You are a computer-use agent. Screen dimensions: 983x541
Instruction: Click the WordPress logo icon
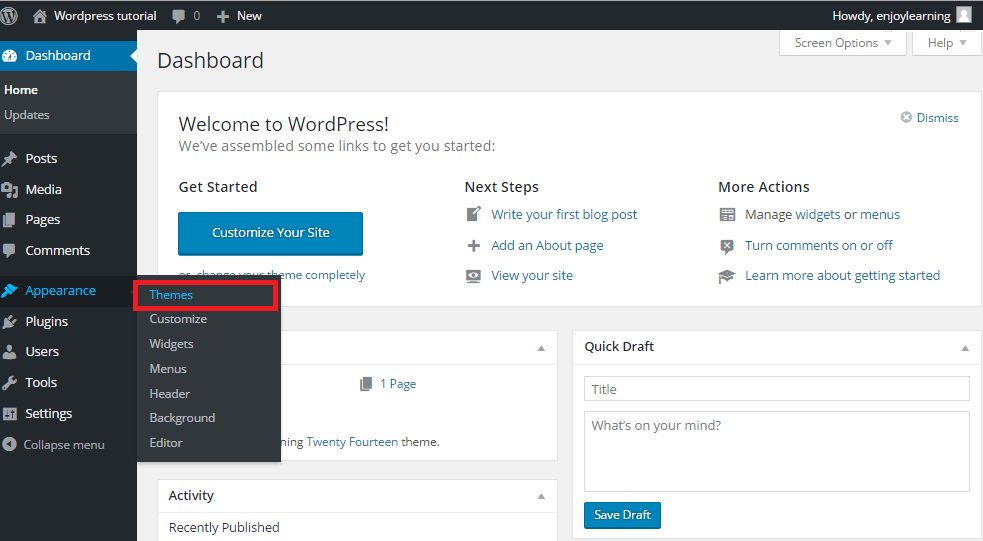(8, 16)
